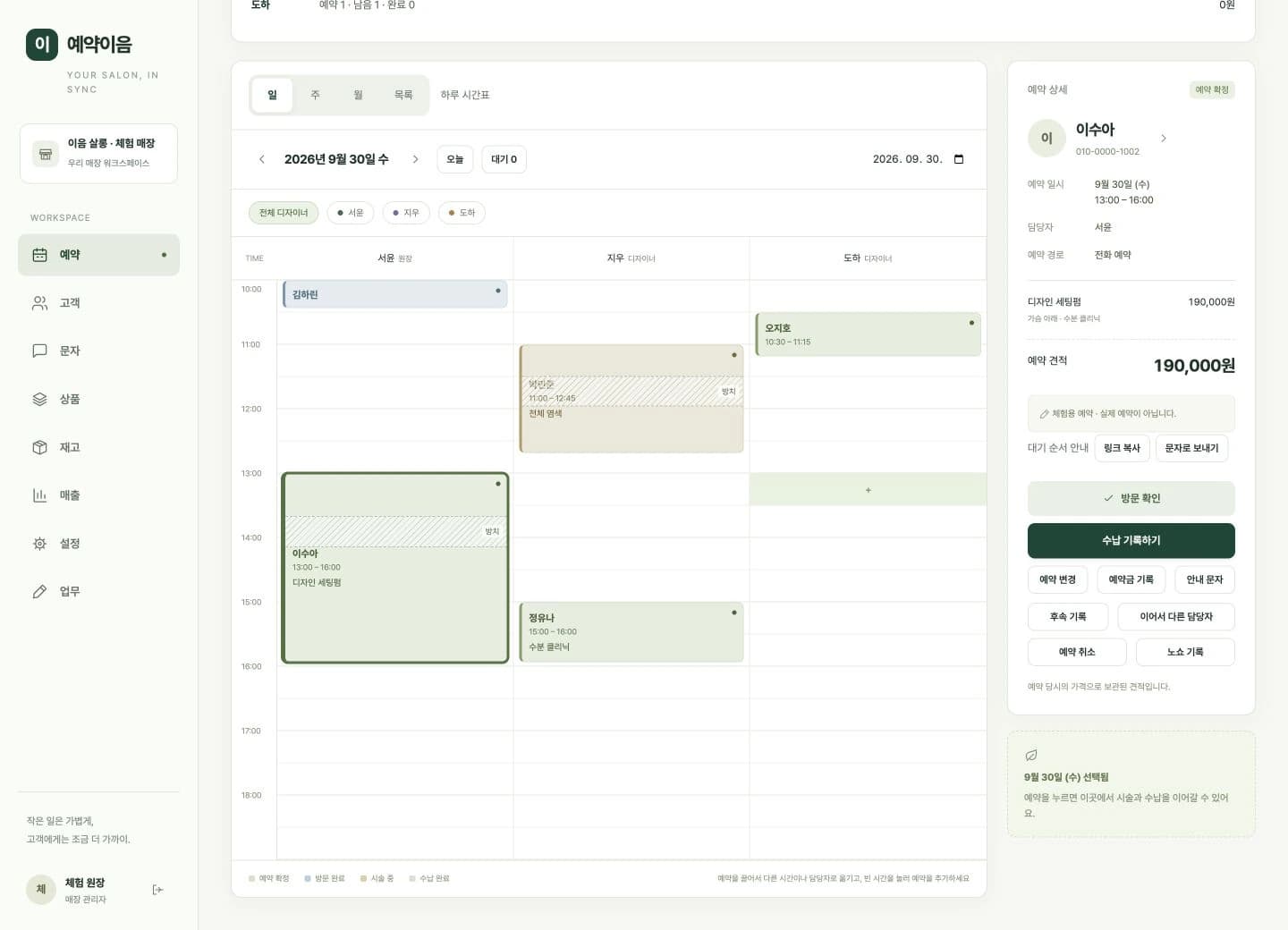
Task: Open the 고객 customers sidebar icon
Action: (x=39, y=303)
